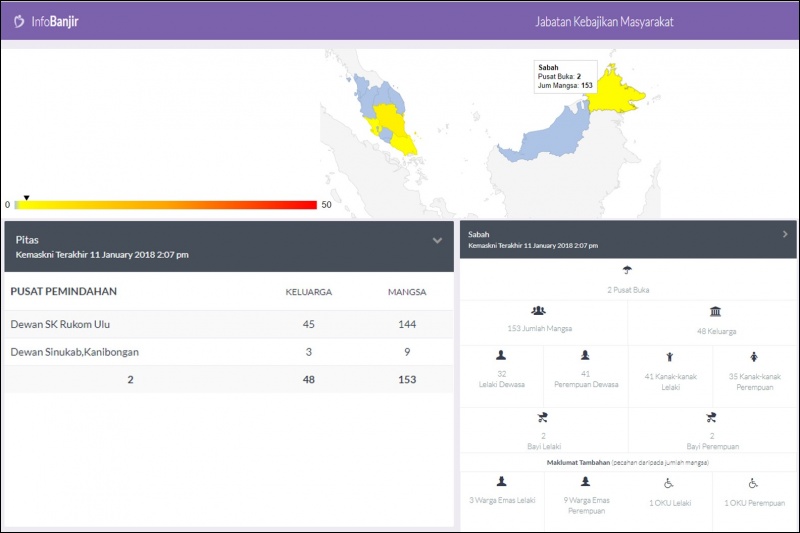Click the 45 keluarga value cell
This screenshot has width=800, height=533.
click(x=309, y=324)
